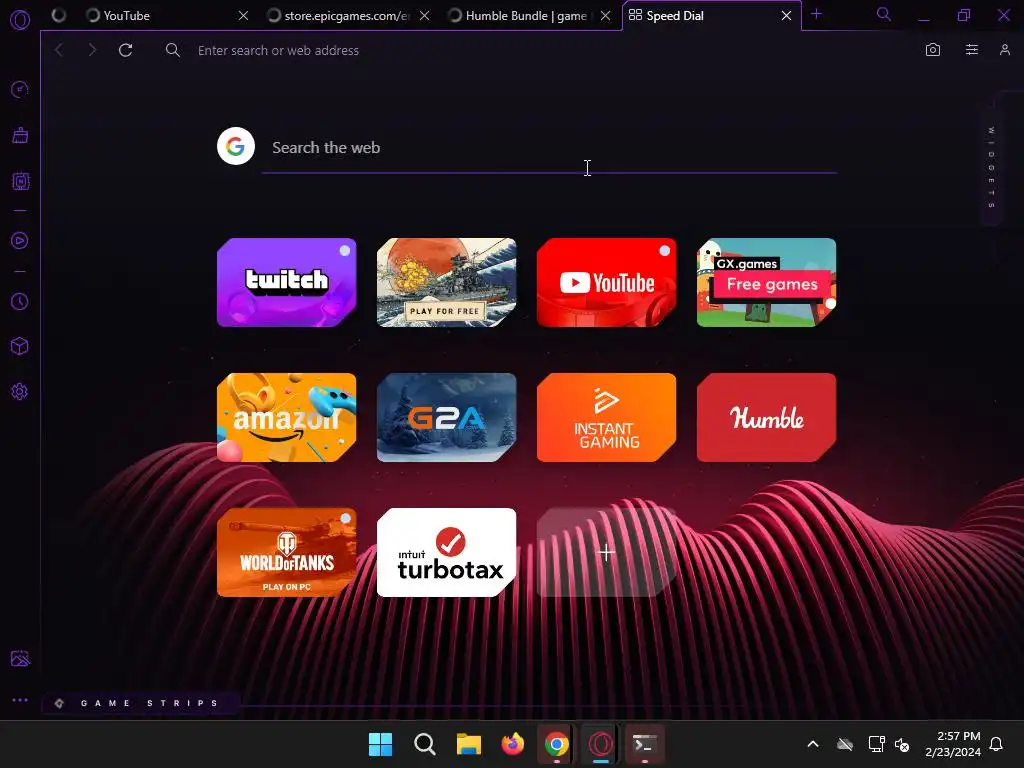Close the YouTube tab
Image resolution: width=1024 pixels, height=768 pixels.
click(x=243, y=16)
